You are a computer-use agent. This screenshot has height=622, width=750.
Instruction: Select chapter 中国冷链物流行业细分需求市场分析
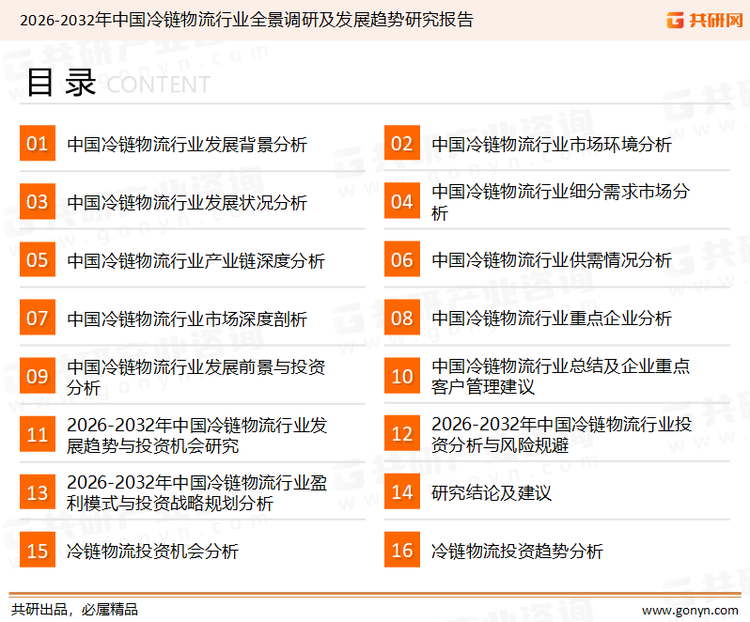tap(560, 201)
